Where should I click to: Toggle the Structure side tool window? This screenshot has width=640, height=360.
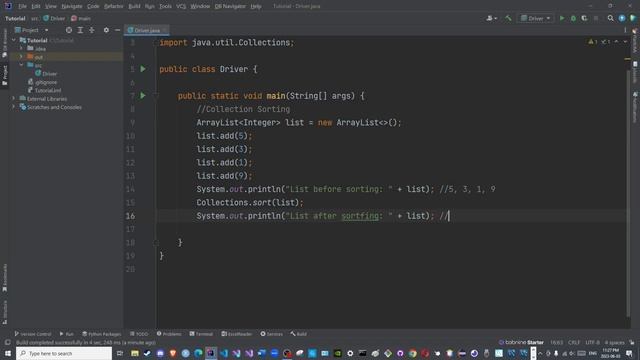[x=5, y=313]
